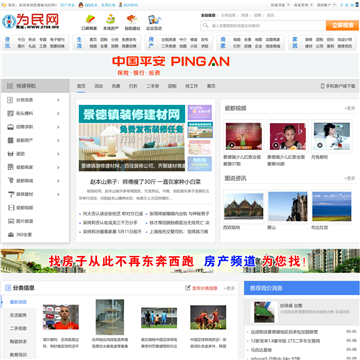Open the 黄山 photo thumbnail

(x=288, y=207)
